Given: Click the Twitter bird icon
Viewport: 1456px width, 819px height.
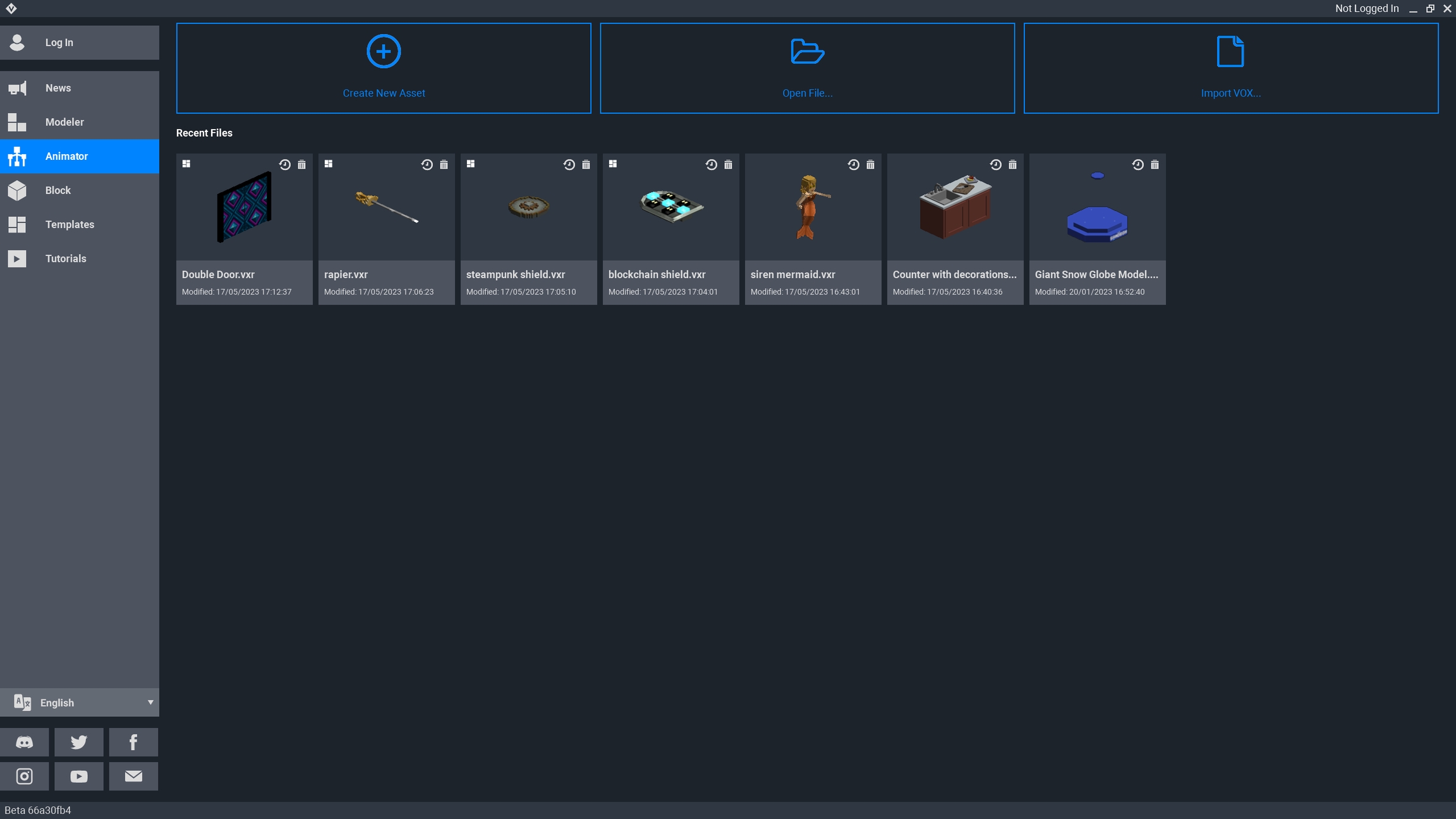Looking at the screenshot, I should pos(79,742).
